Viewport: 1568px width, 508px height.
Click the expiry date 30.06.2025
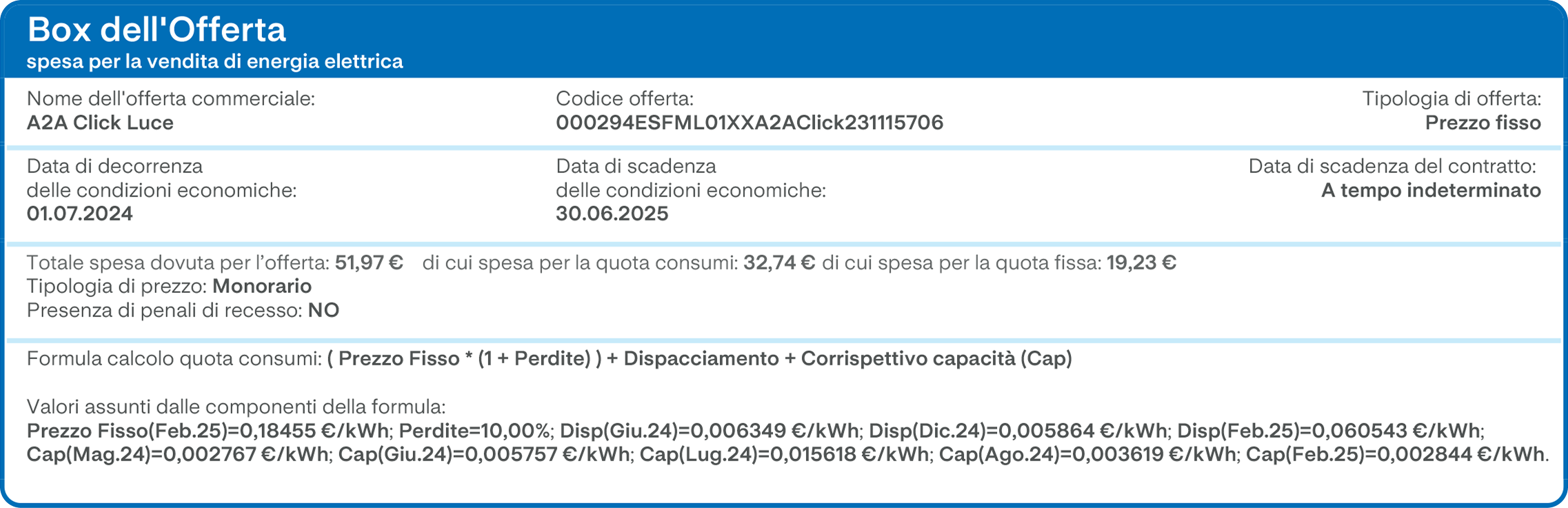pos(612,214)
